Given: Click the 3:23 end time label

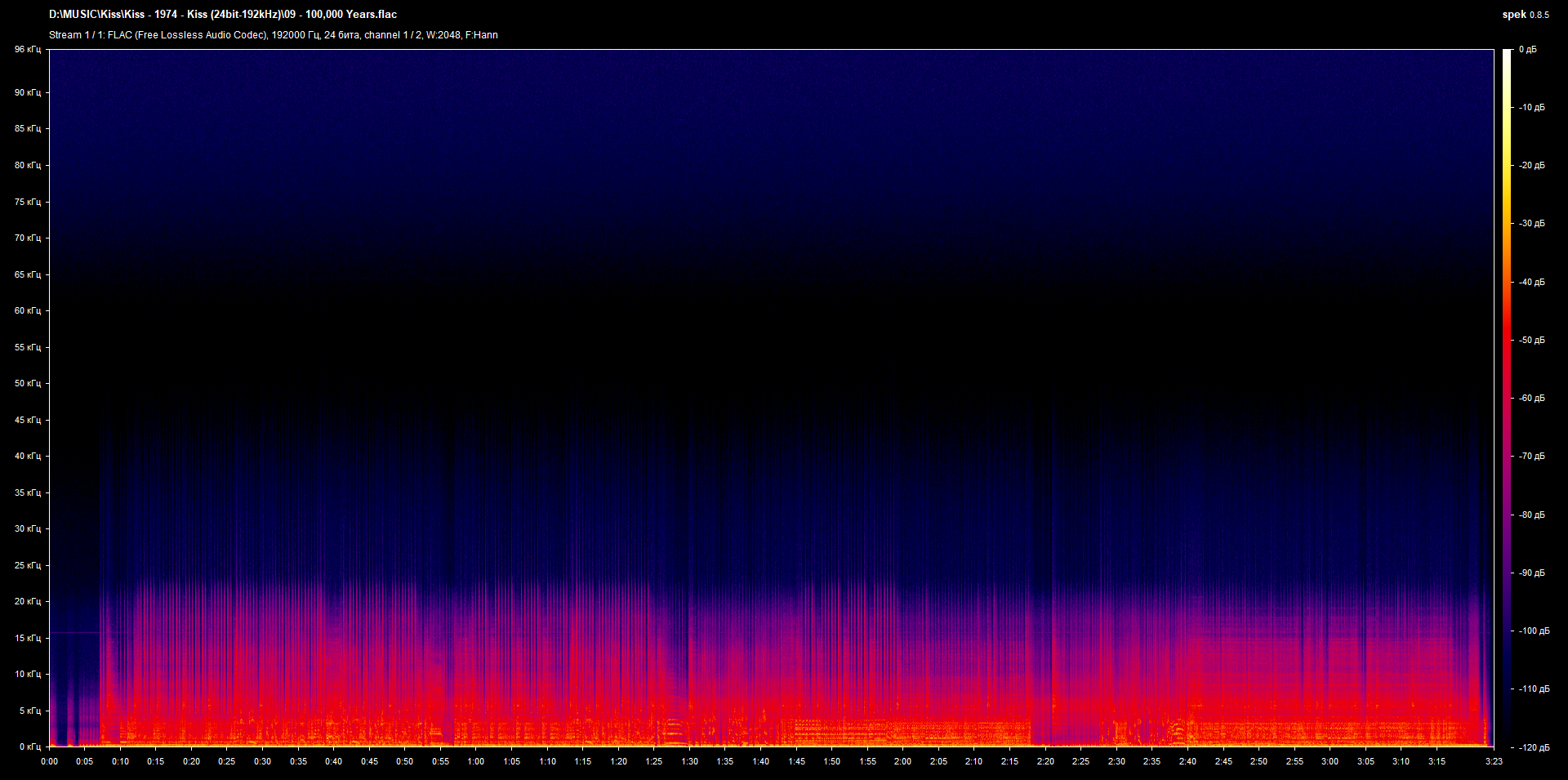Looking at the screenshot, I should (x=1494, y=761).
